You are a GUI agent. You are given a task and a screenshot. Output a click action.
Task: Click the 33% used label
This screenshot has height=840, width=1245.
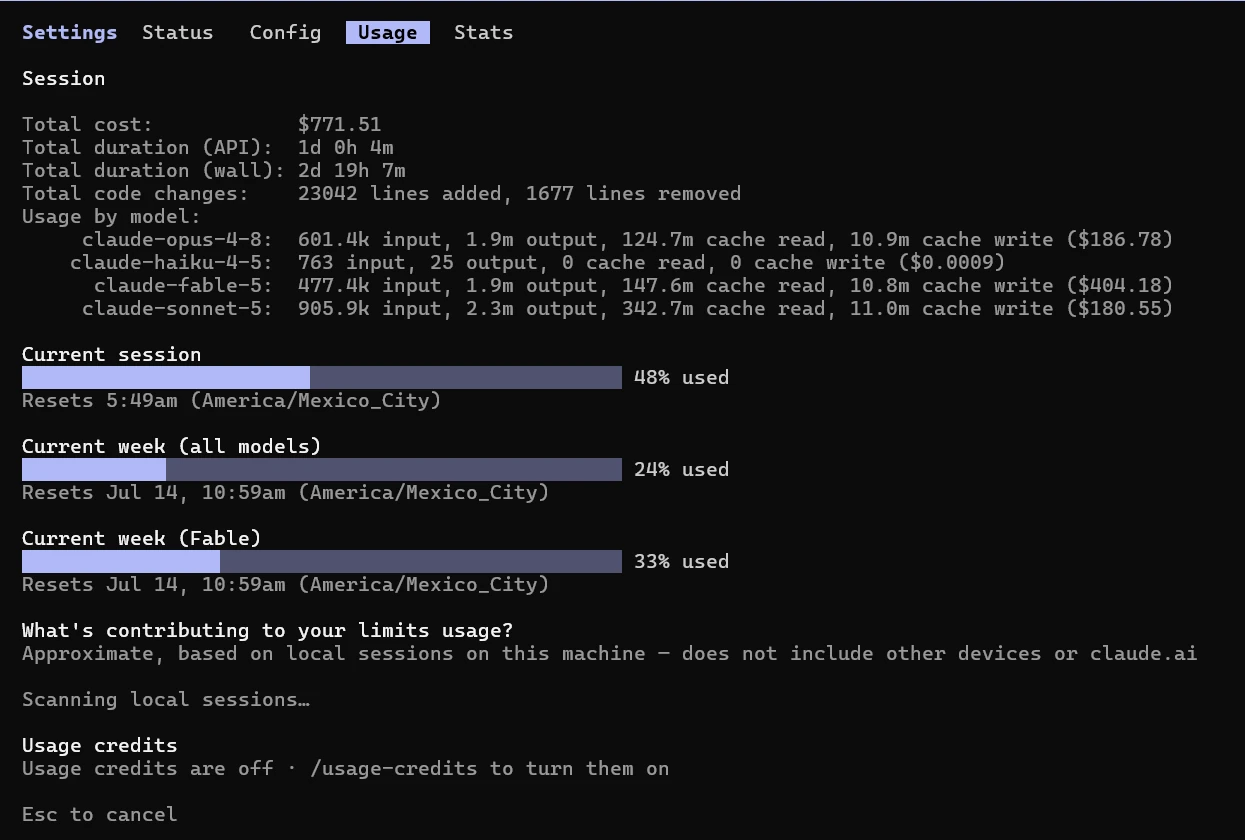point(681,561)
